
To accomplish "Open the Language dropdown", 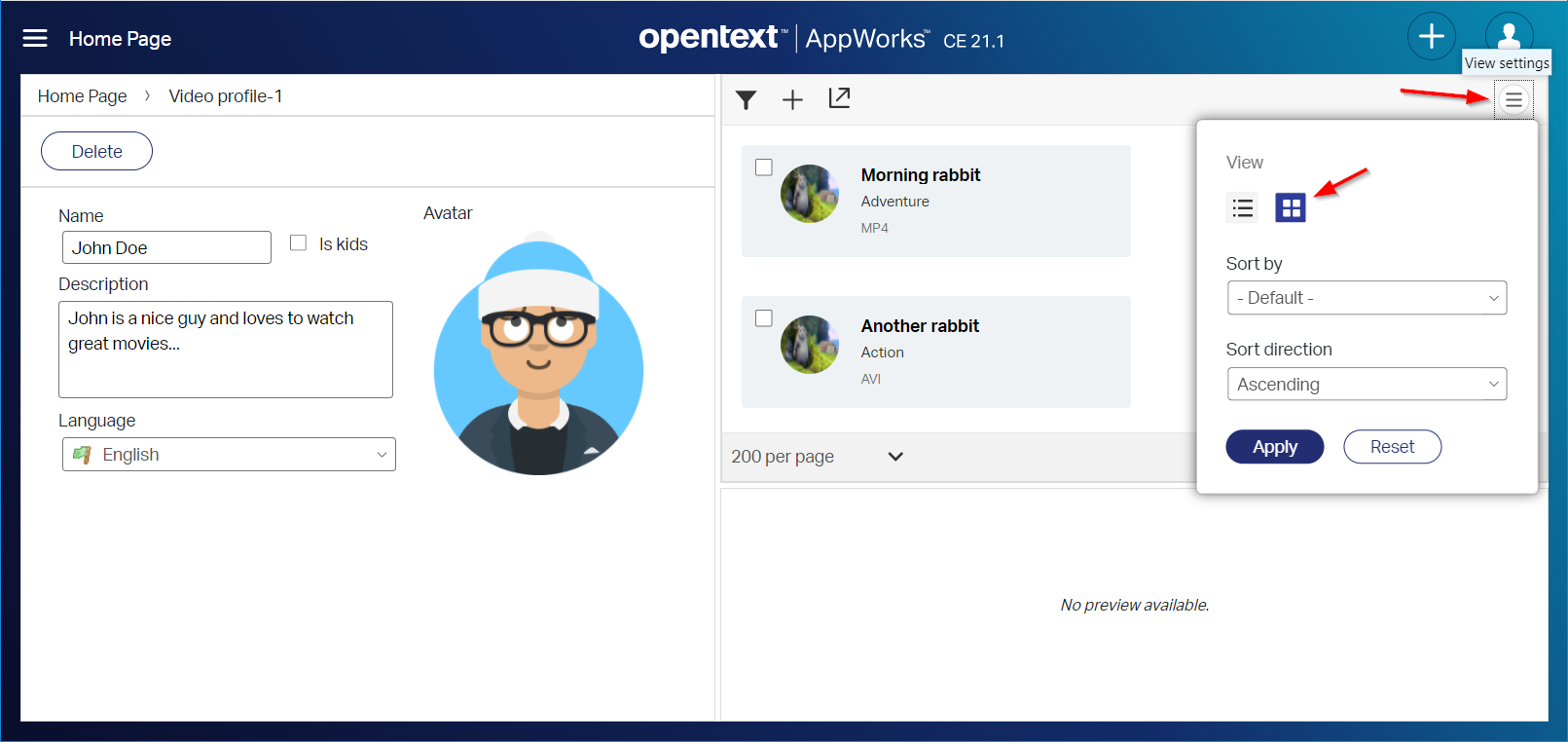I will (229, 455).
